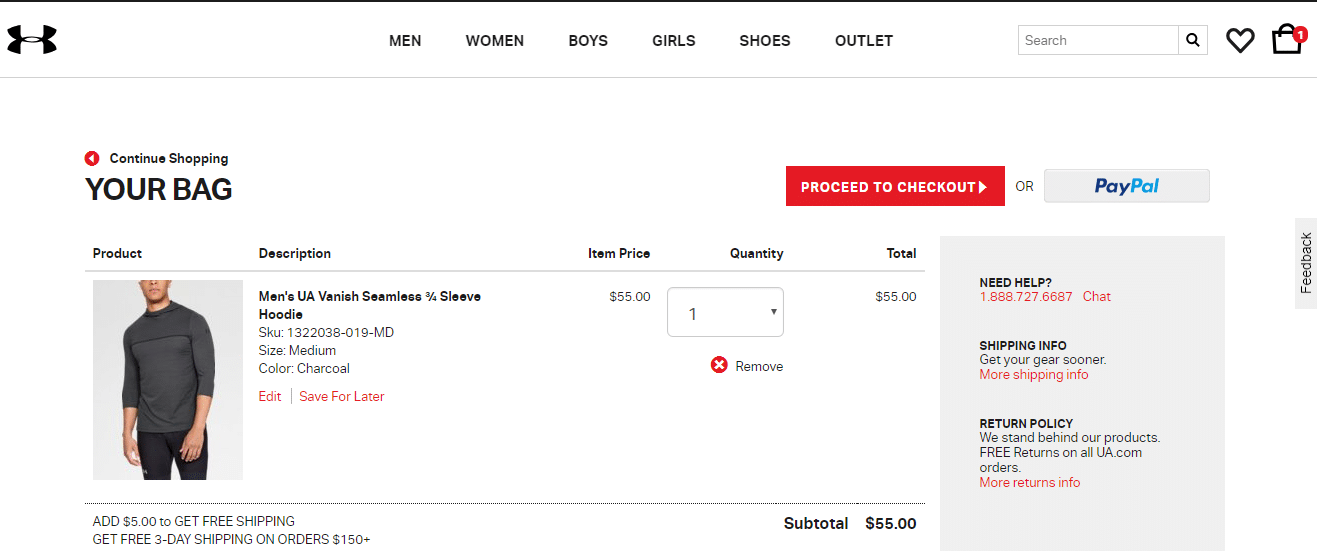Click Save For Later link
Viewport: 1317px width, 551px height.
point(342,396)
